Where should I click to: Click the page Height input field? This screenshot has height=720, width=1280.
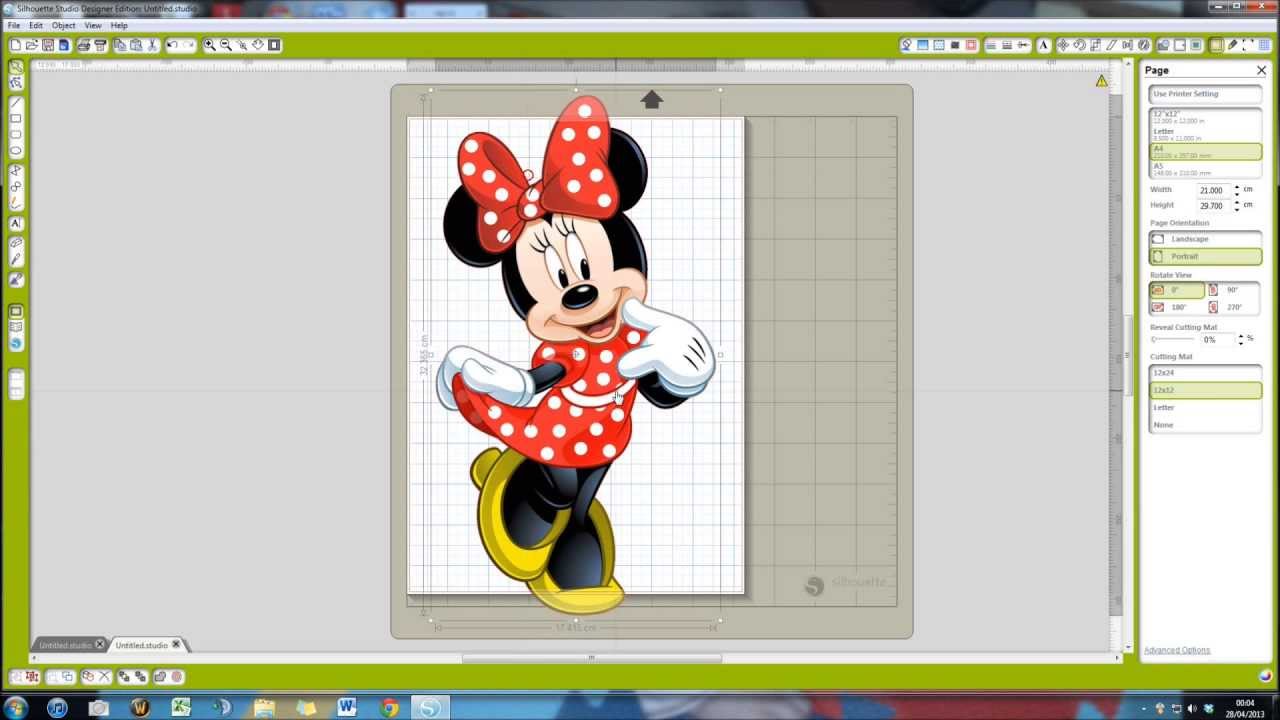(x=1214, y=206)
